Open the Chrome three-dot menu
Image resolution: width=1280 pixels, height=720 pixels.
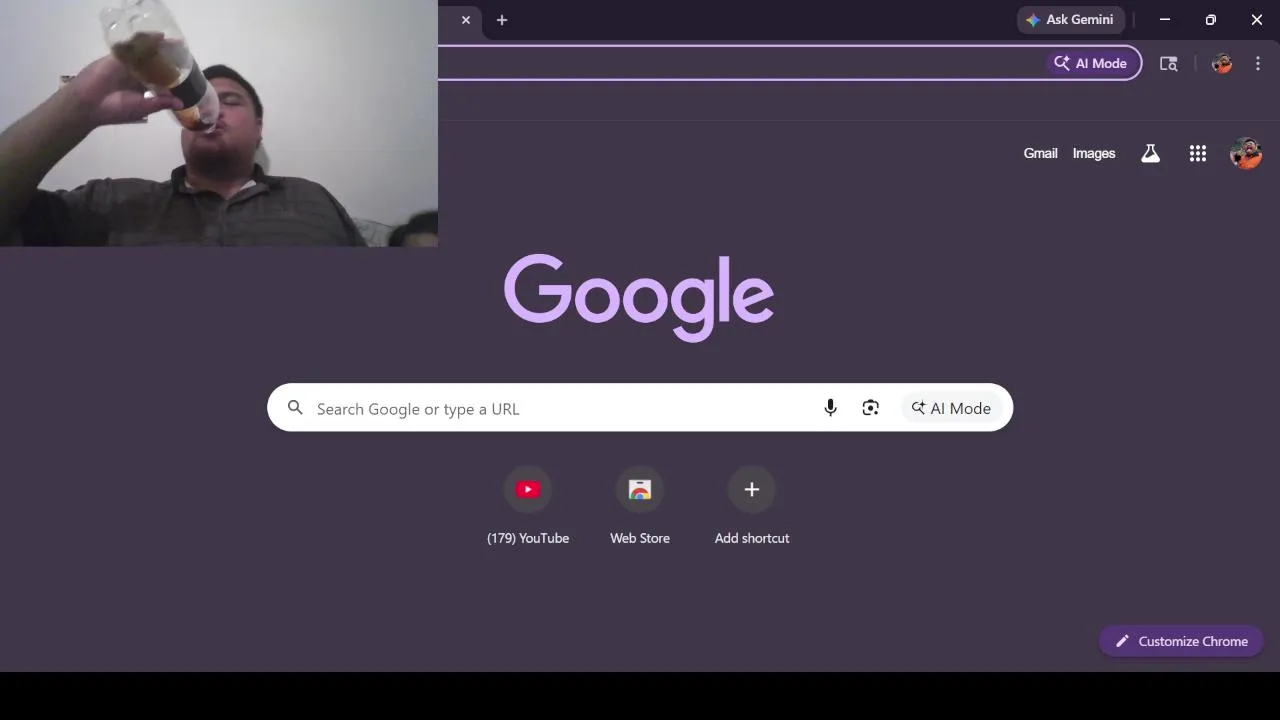tap(1258, 63)
